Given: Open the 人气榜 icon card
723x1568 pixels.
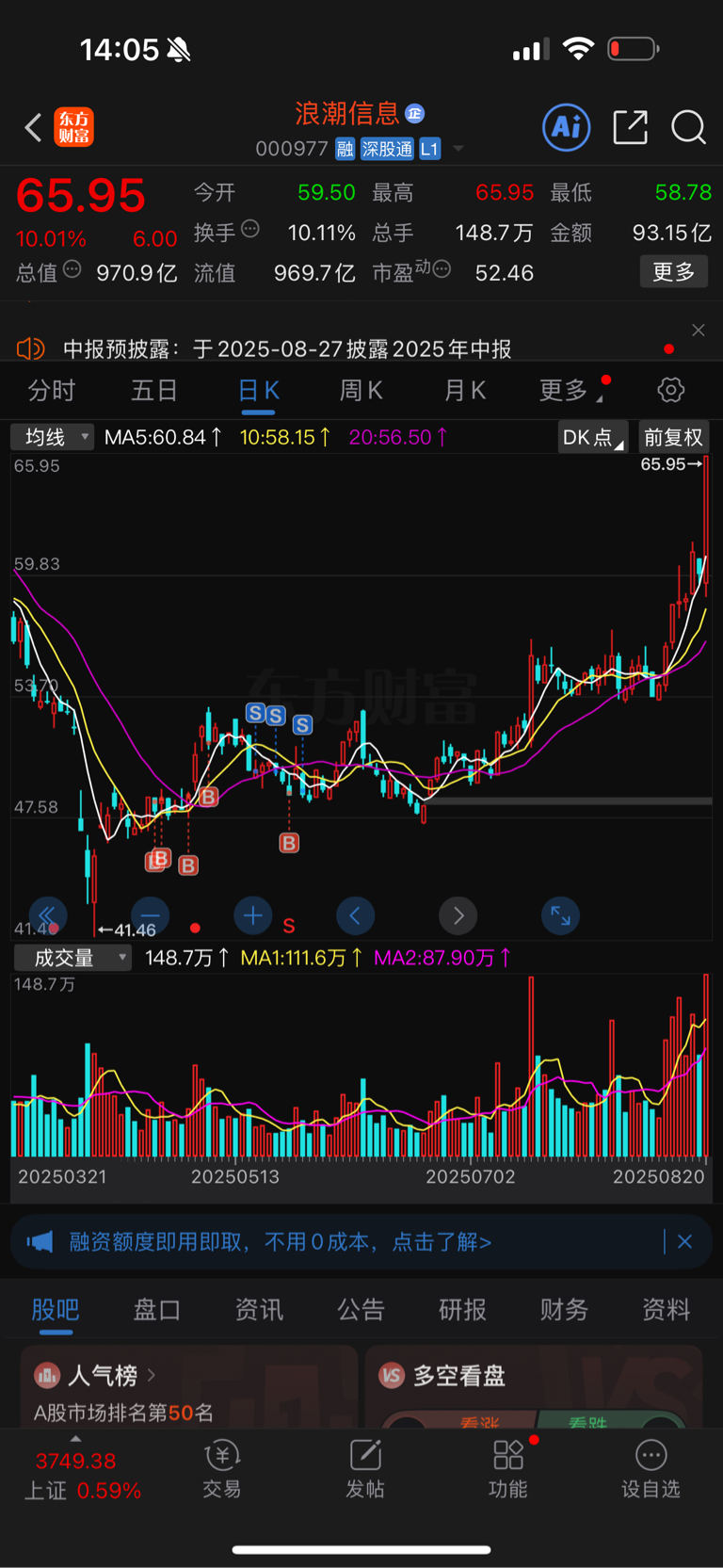Looking at the screenshot, I should (x=47, y=1376).
